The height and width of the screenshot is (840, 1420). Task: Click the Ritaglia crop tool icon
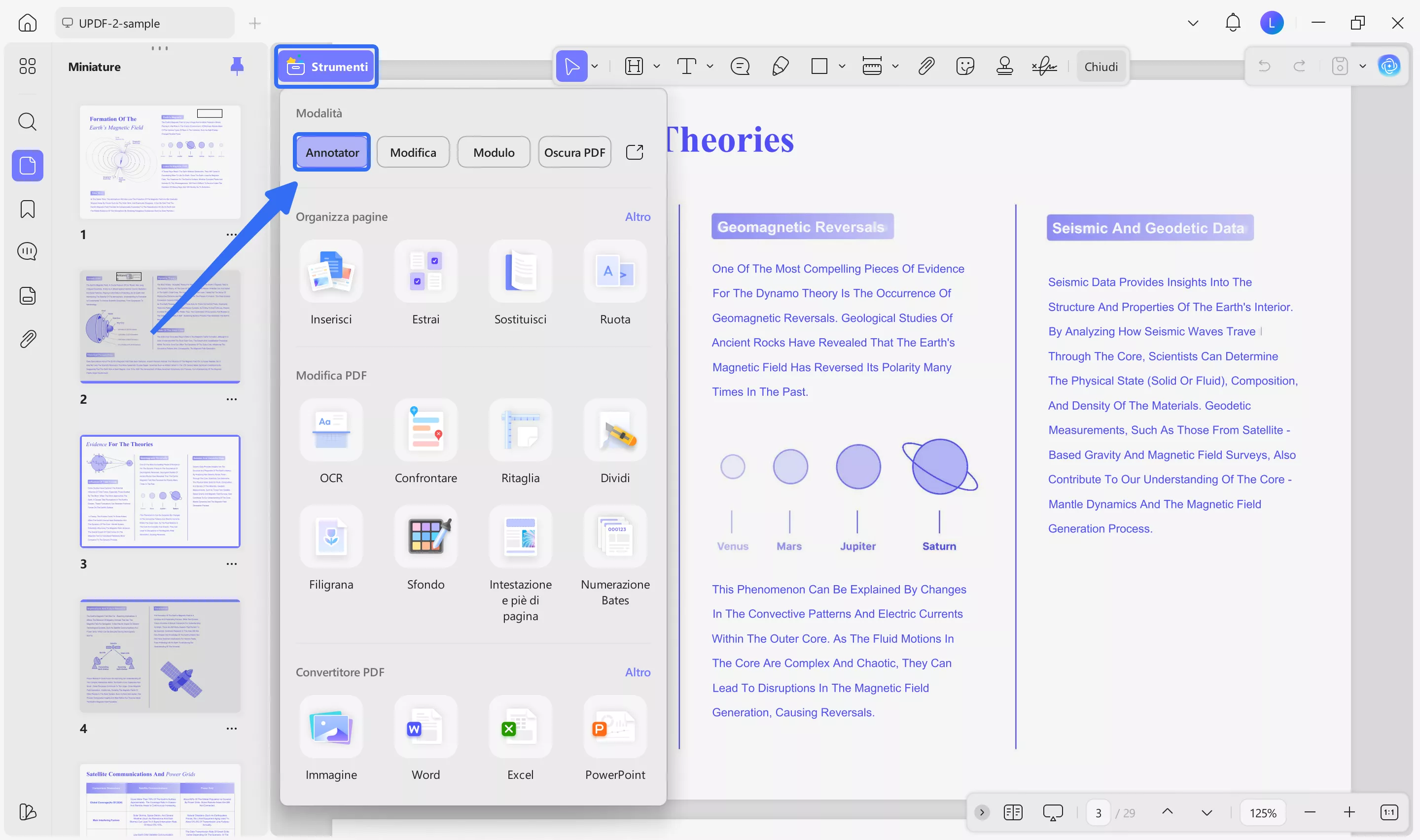pyautogui.click(x=520, y=430)
